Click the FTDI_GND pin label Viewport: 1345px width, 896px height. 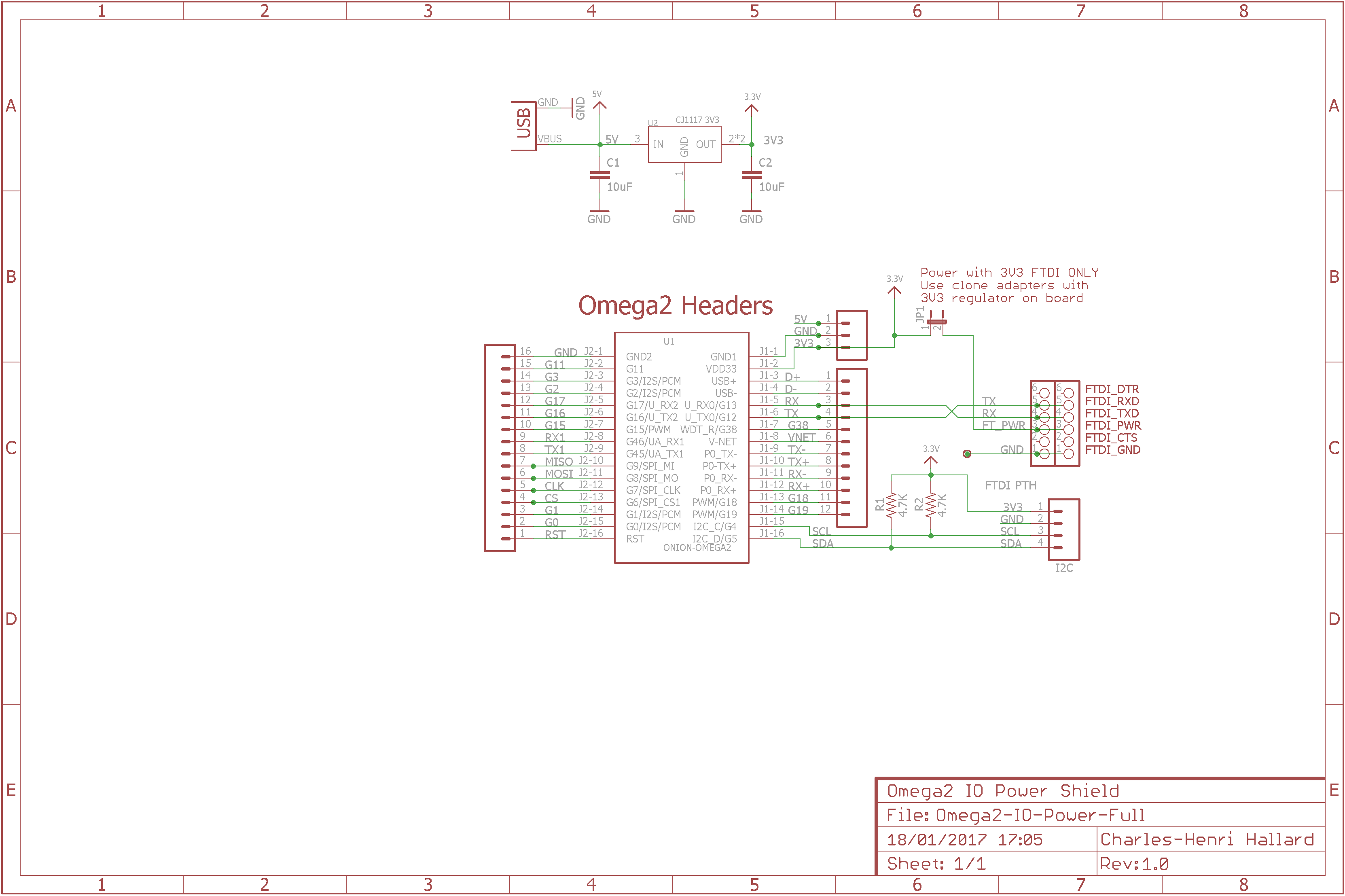click(1112, 450)
